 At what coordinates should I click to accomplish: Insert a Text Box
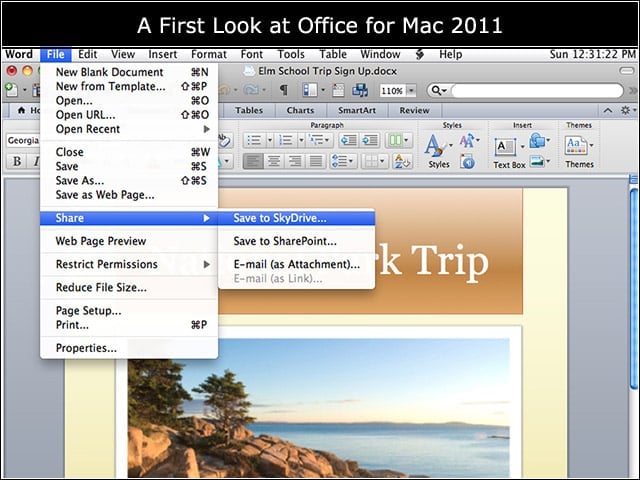(505, 147)
